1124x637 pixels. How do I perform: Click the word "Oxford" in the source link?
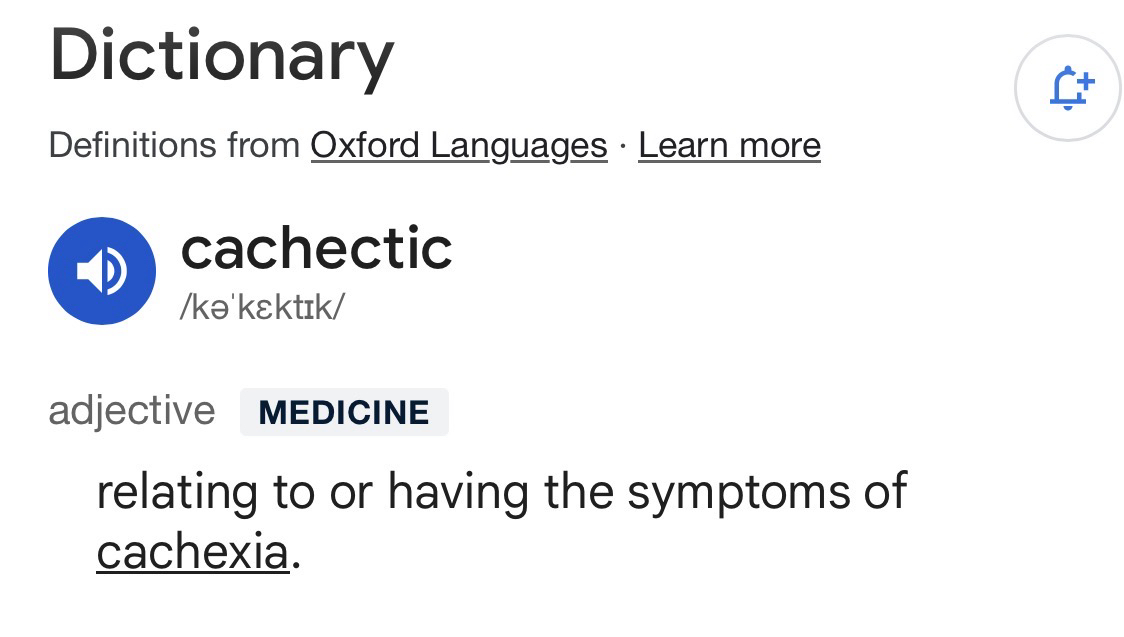(x=366, y=146)
